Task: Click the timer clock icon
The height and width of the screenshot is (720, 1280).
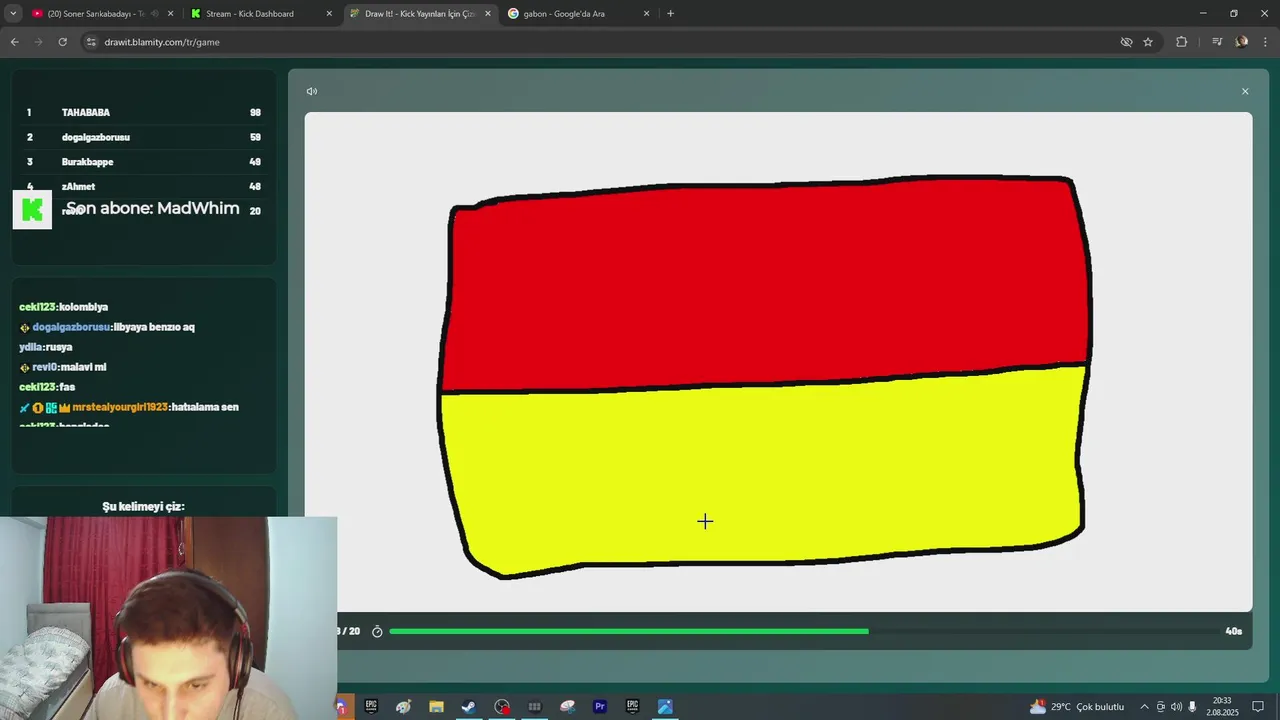Action: (377, 631)
